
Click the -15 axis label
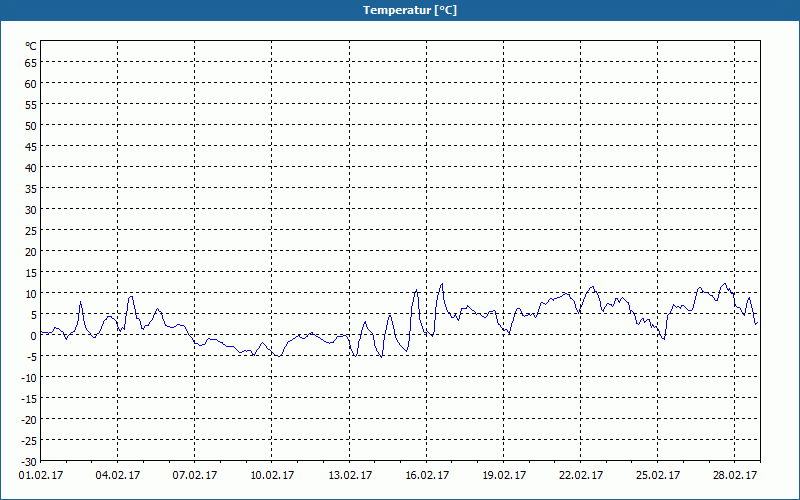tap(29, 398)
